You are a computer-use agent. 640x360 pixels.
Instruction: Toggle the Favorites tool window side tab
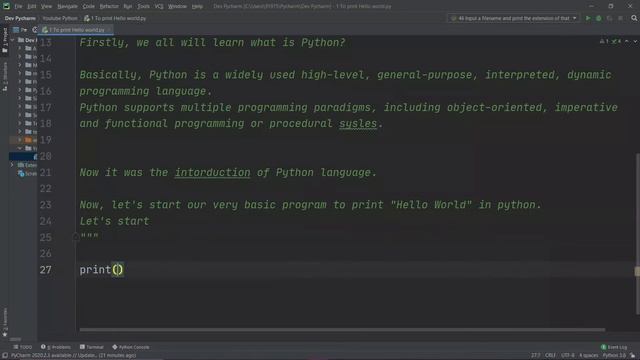(4, 322)
